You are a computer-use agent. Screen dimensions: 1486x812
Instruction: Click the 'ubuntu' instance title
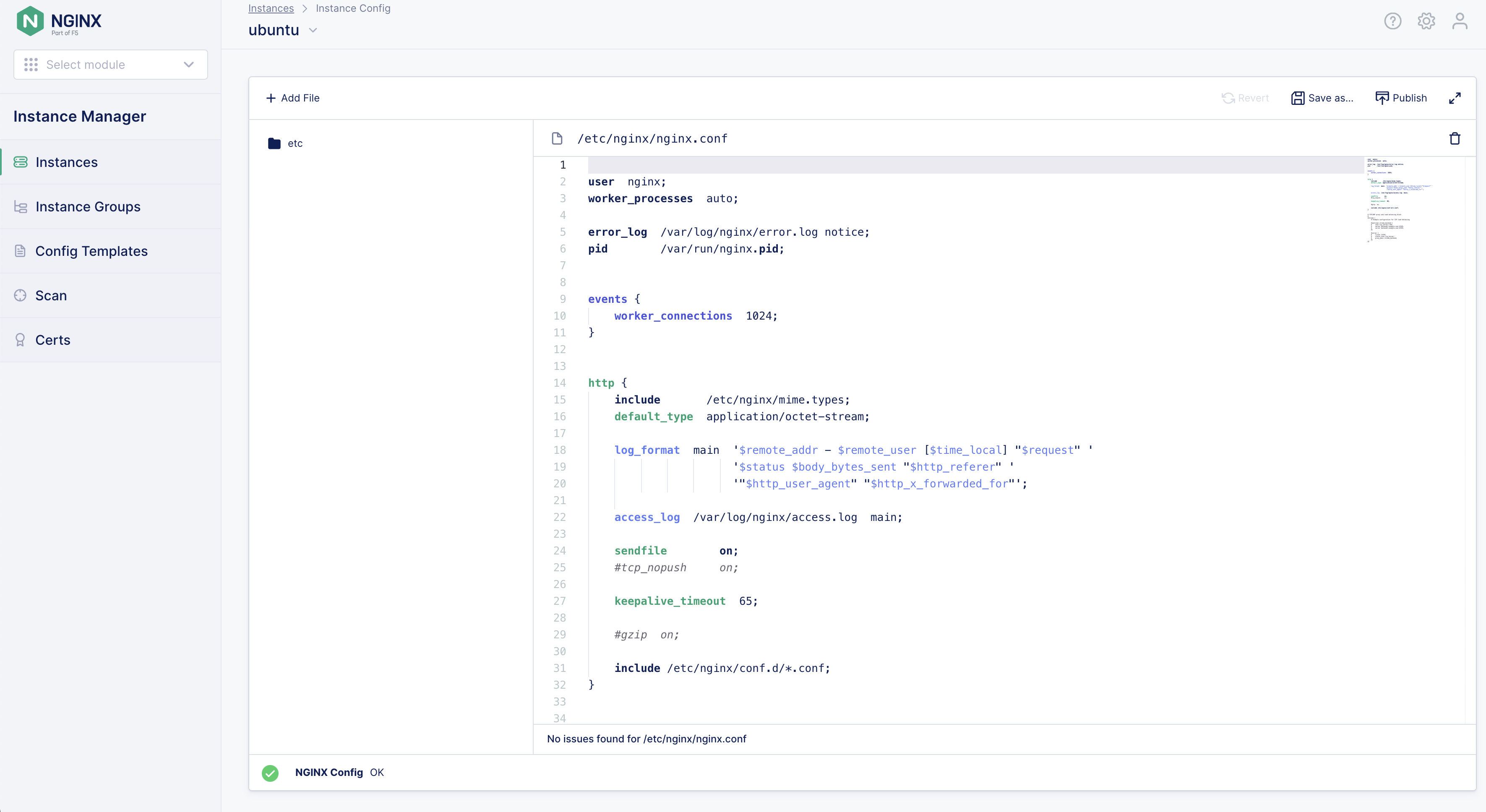274,30
